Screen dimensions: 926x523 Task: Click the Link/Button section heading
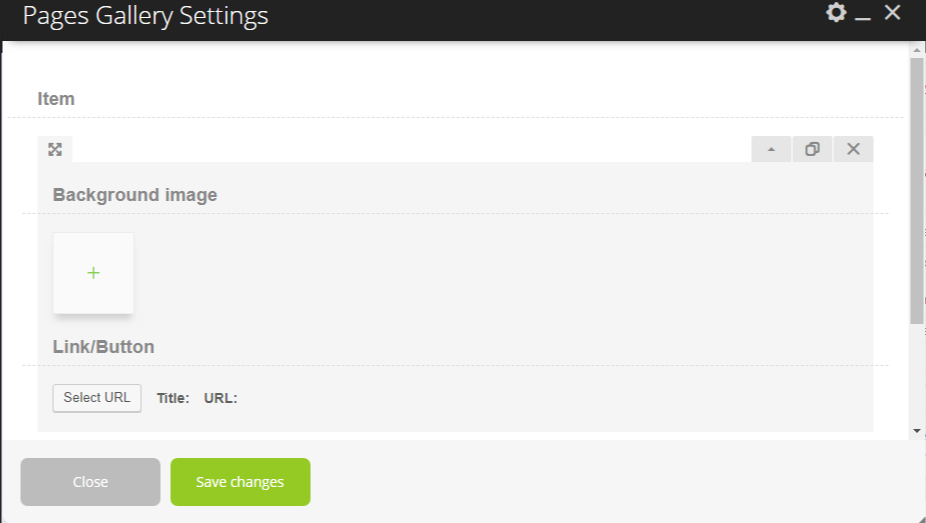point(103,347)
